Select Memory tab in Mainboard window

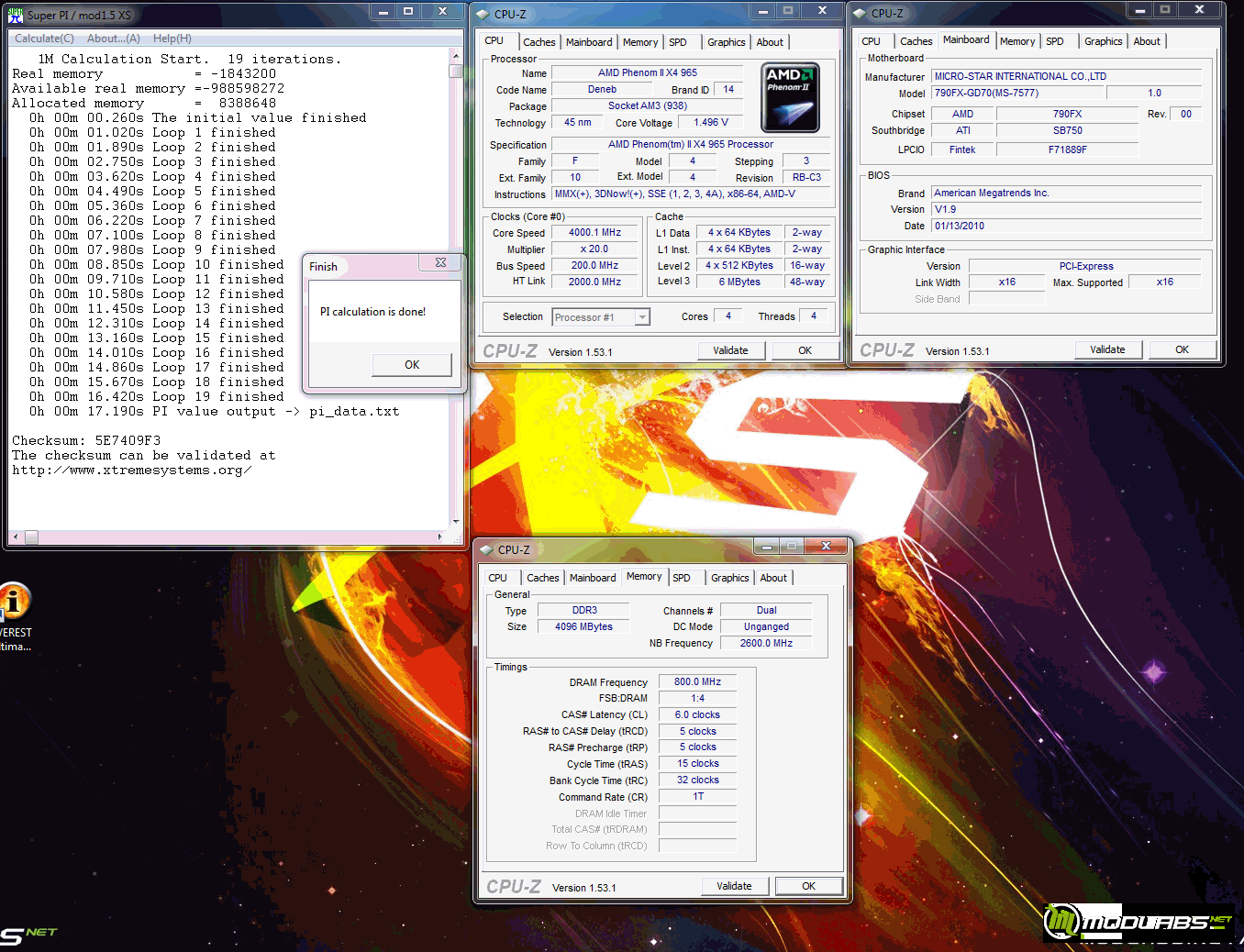tap(1017, 41)
